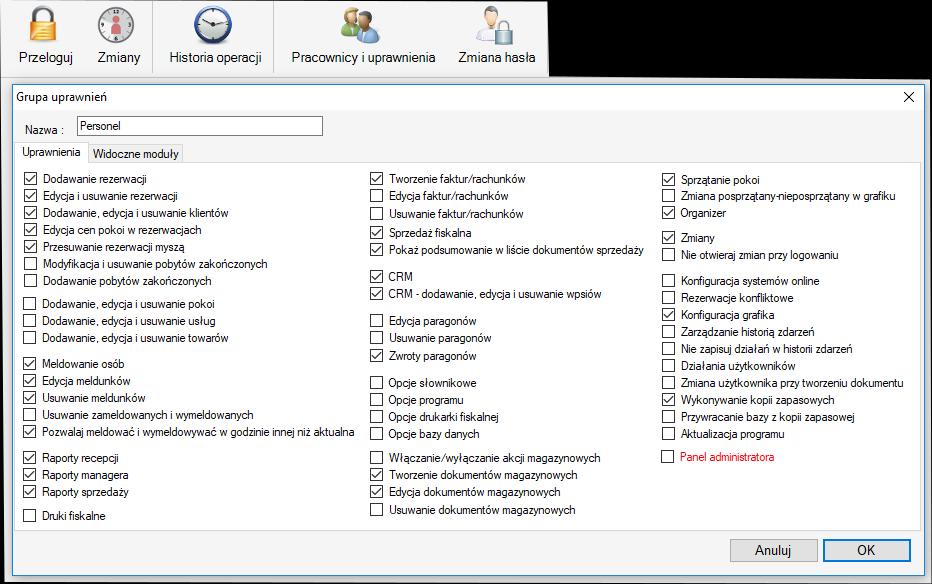Close the Grupa uprawnień dialog
Viewport: 932px width, 584px height.
(908, 97)
